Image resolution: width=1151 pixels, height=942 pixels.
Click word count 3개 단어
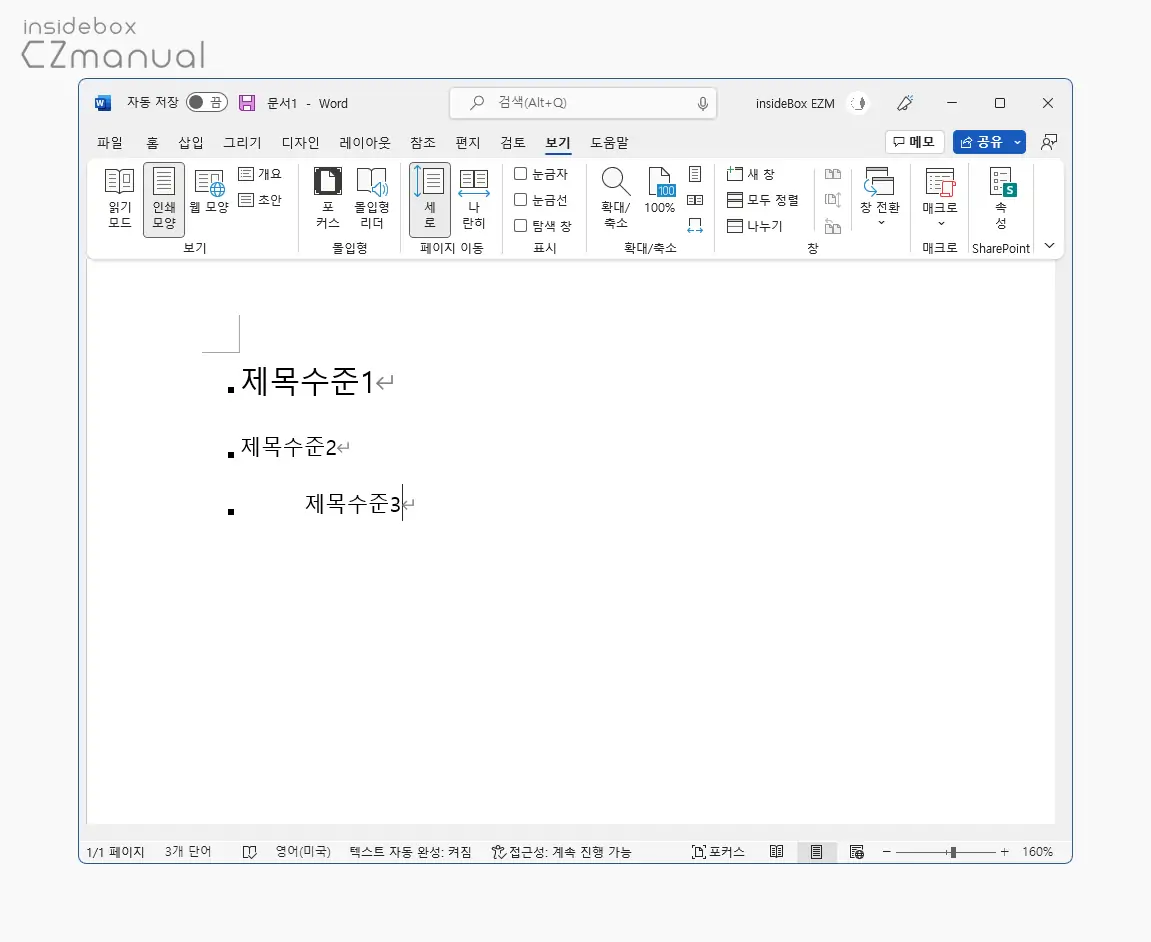(188, 852)
